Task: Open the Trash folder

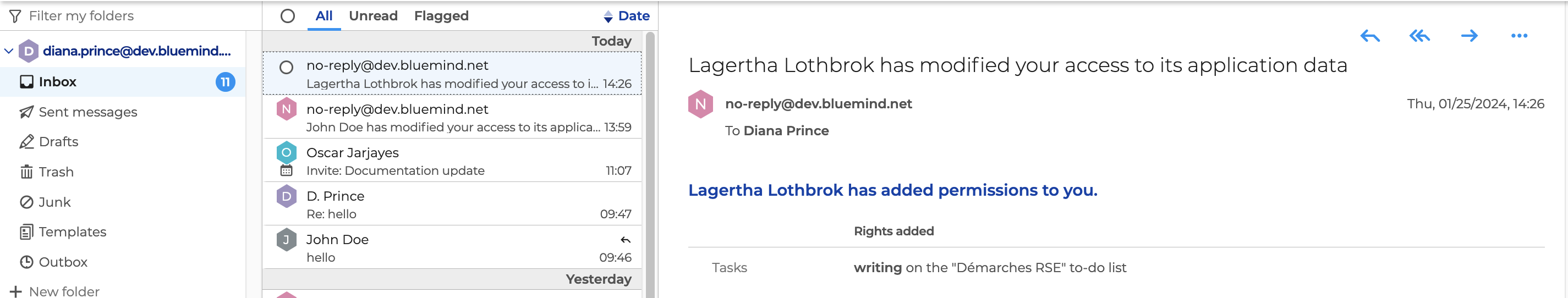Action: 56,172
